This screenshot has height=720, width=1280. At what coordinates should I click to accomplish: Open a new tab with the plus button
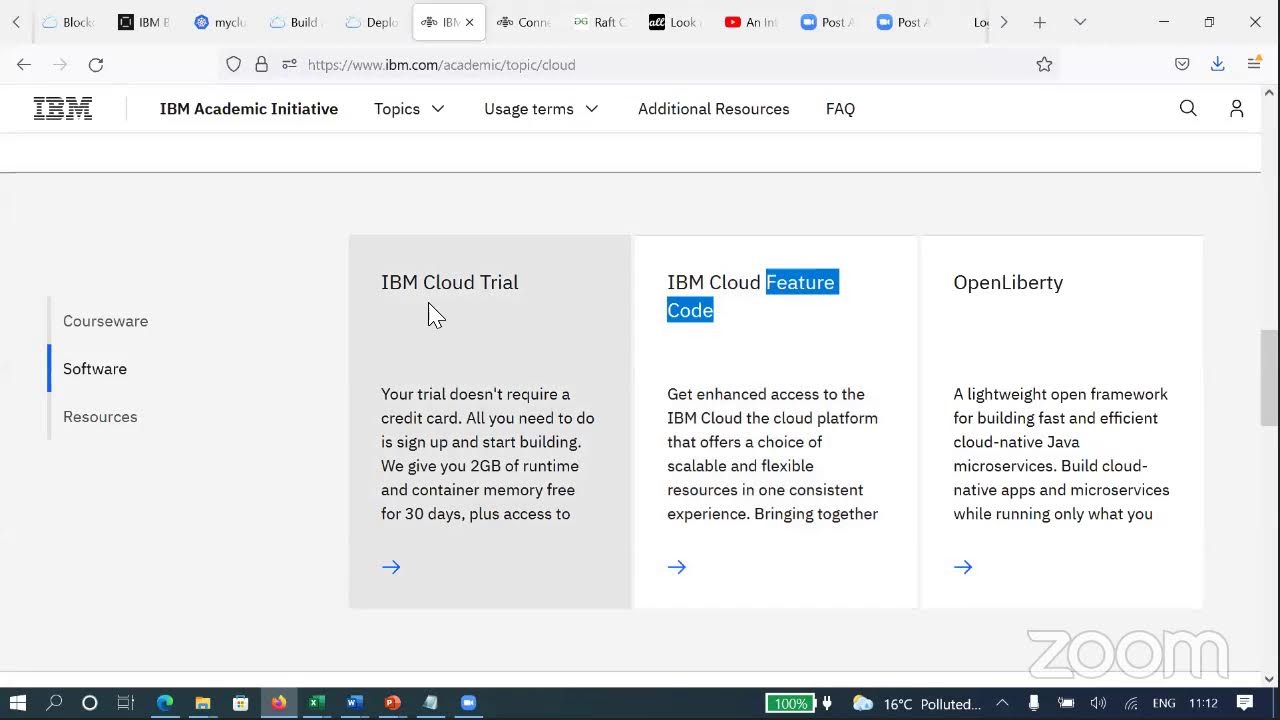[x=1040, y=22]
